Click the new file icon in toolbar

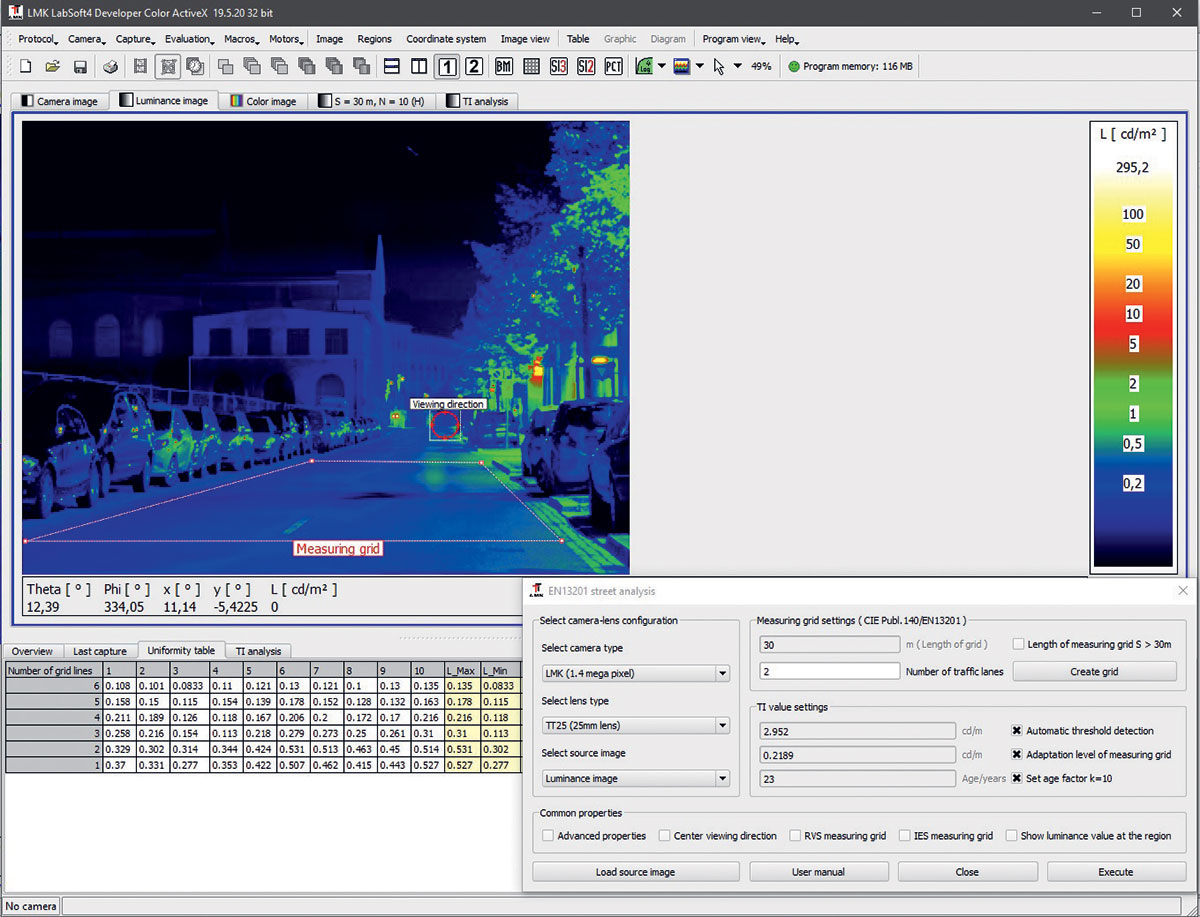(26, 67)
